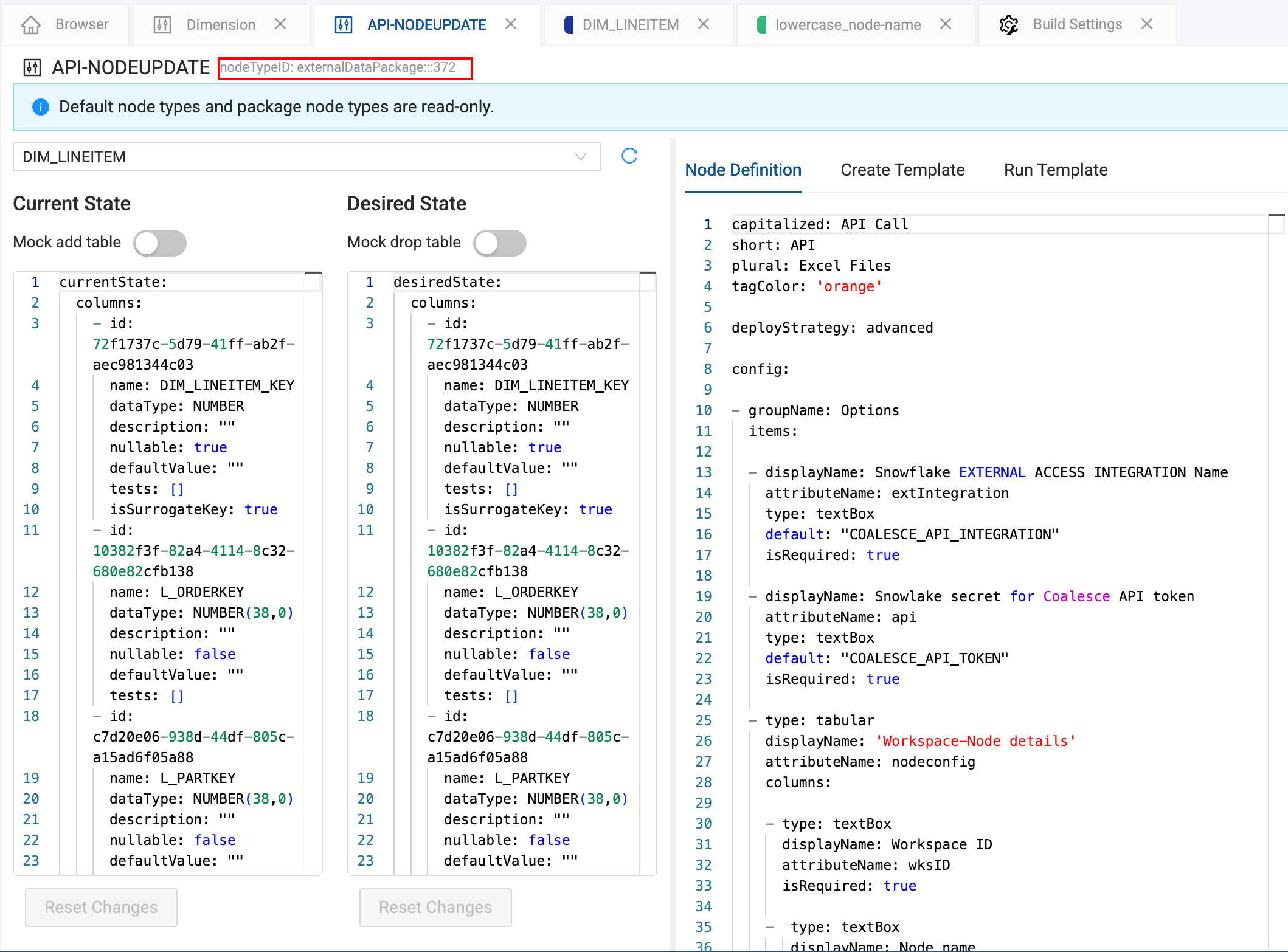Open the DIM_LINEITEM node dropdown
Viewport: 1288px width, 952px height.
point(307,157)
